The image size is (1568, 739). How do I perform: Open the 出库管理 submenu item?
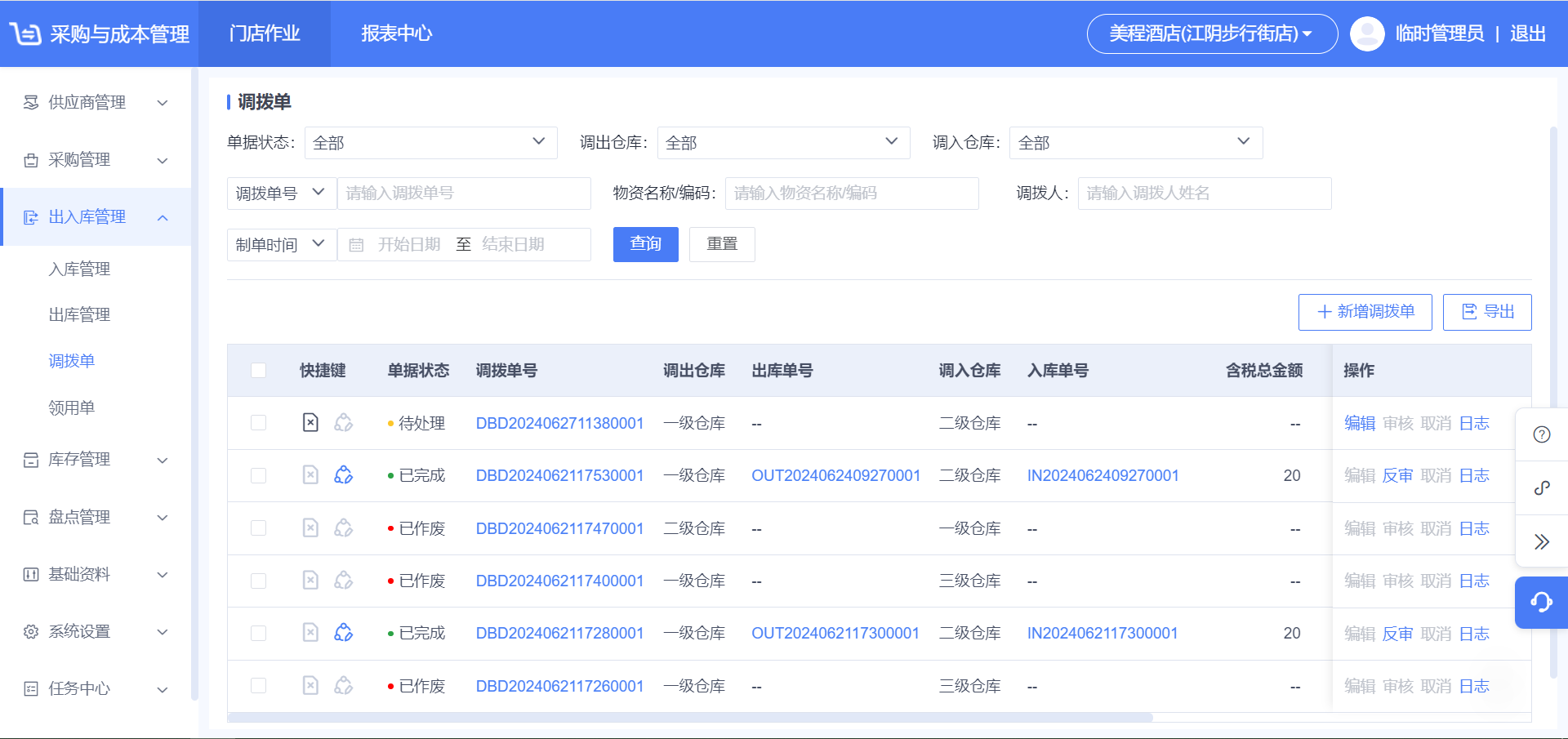coord(79,314)
